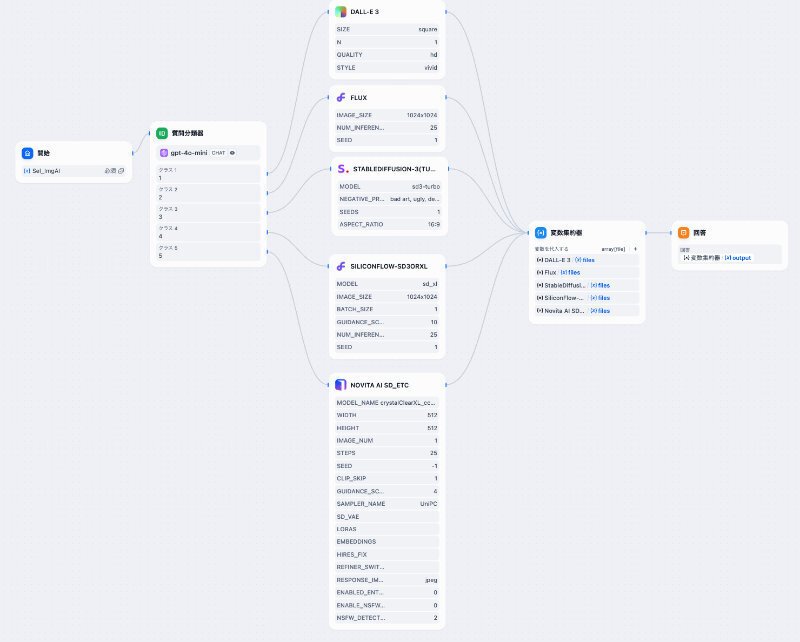Click the StableDiffusion-3 red S logo

[343, 169]
